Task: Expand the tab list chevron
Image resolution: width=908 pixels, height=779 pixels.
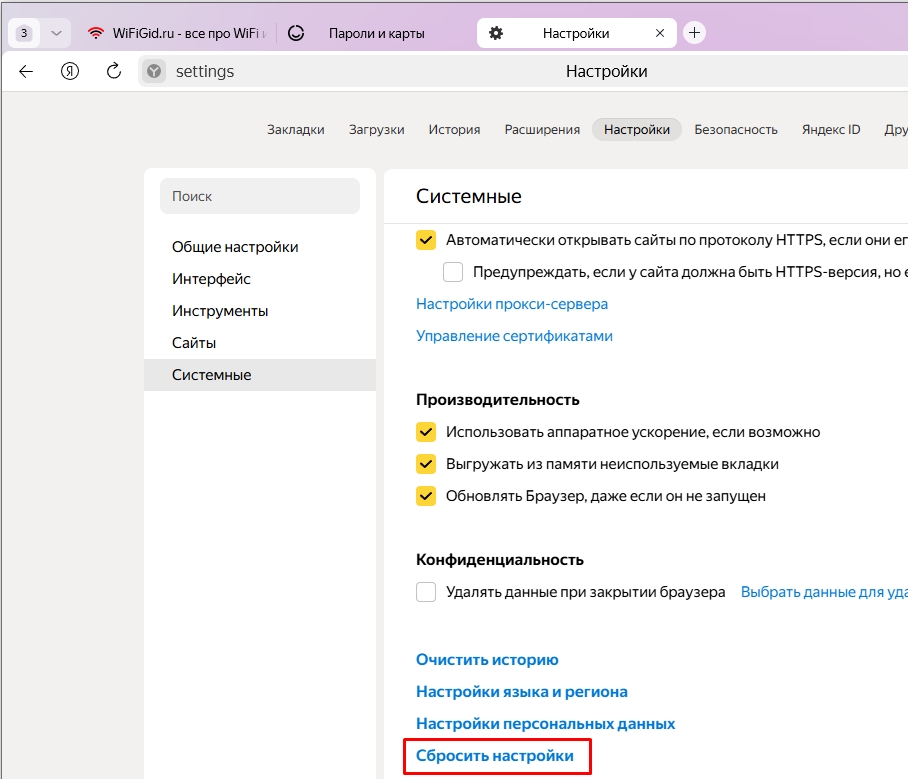Action: 56,33
